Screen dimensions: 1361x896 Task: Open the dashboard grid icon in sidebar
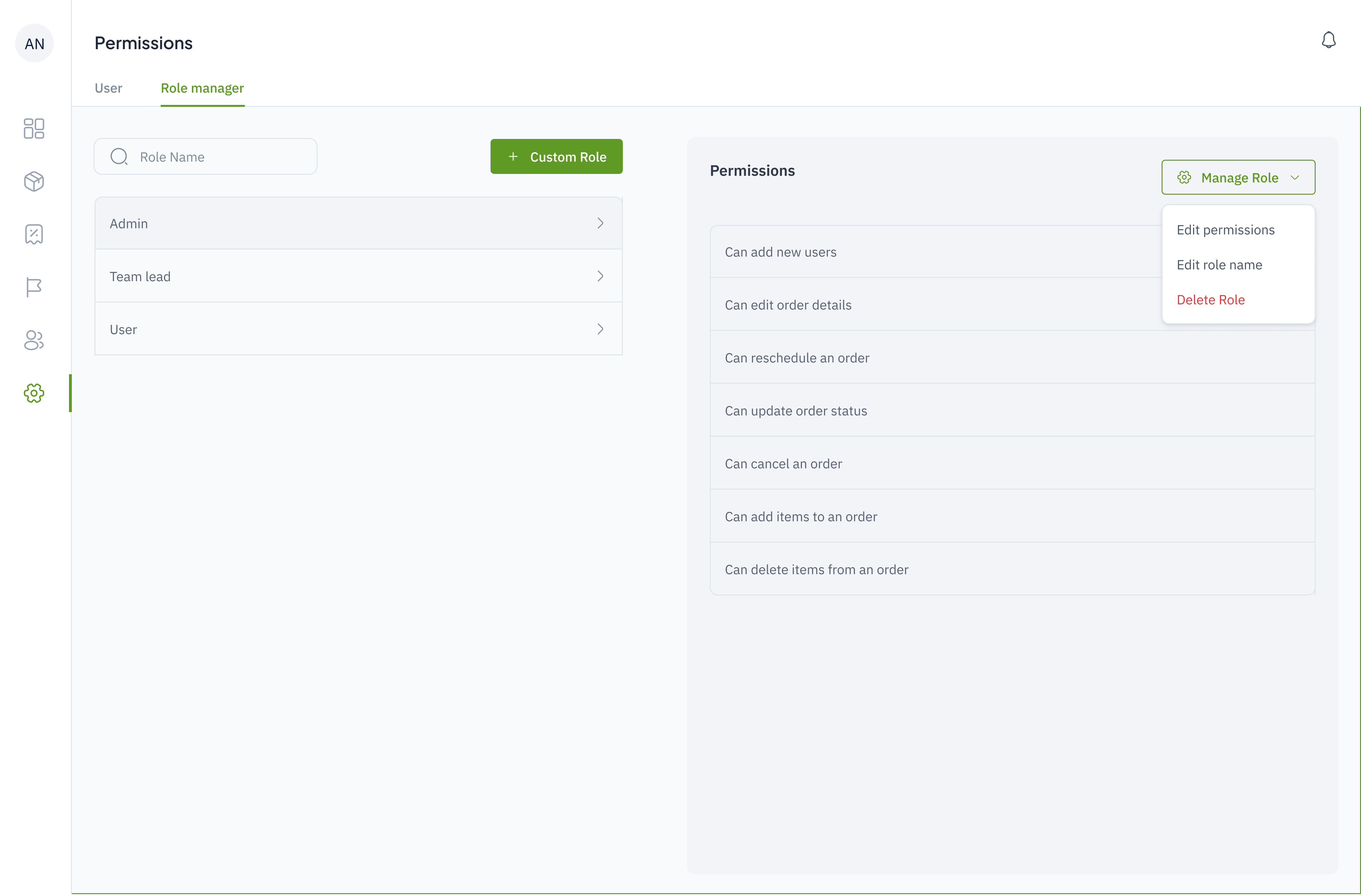point(34,129)
